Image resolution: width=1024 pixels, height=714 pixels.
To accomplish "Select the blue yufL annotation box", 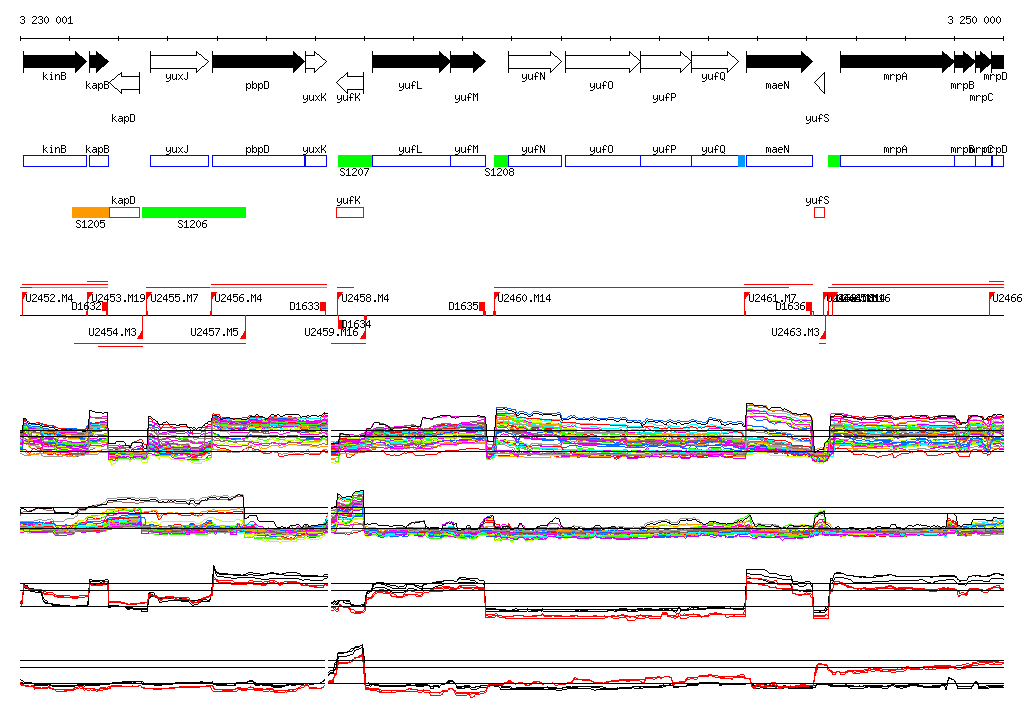I will point(411,161).
